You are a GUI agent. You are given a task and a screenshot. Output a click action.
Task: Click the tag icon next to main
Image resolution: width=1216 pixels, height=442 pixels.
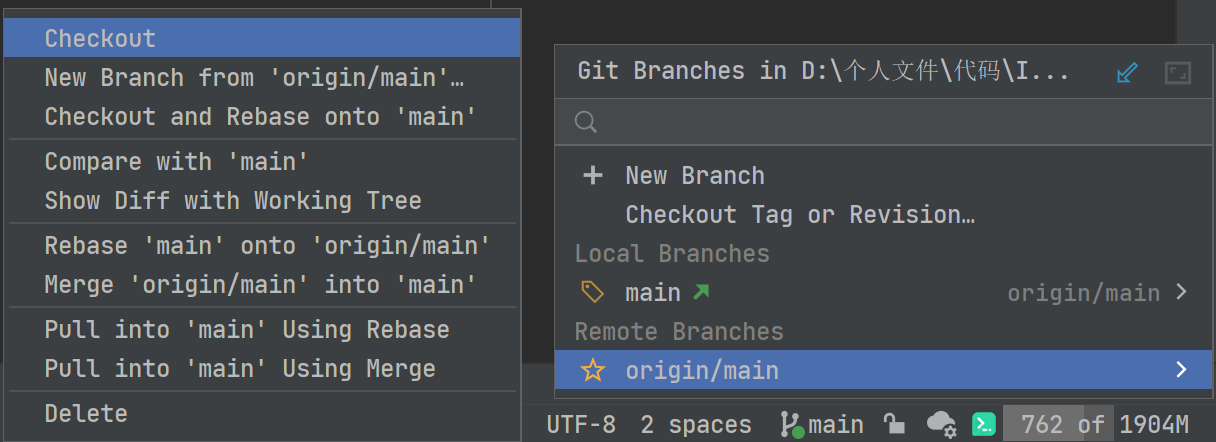593,292
